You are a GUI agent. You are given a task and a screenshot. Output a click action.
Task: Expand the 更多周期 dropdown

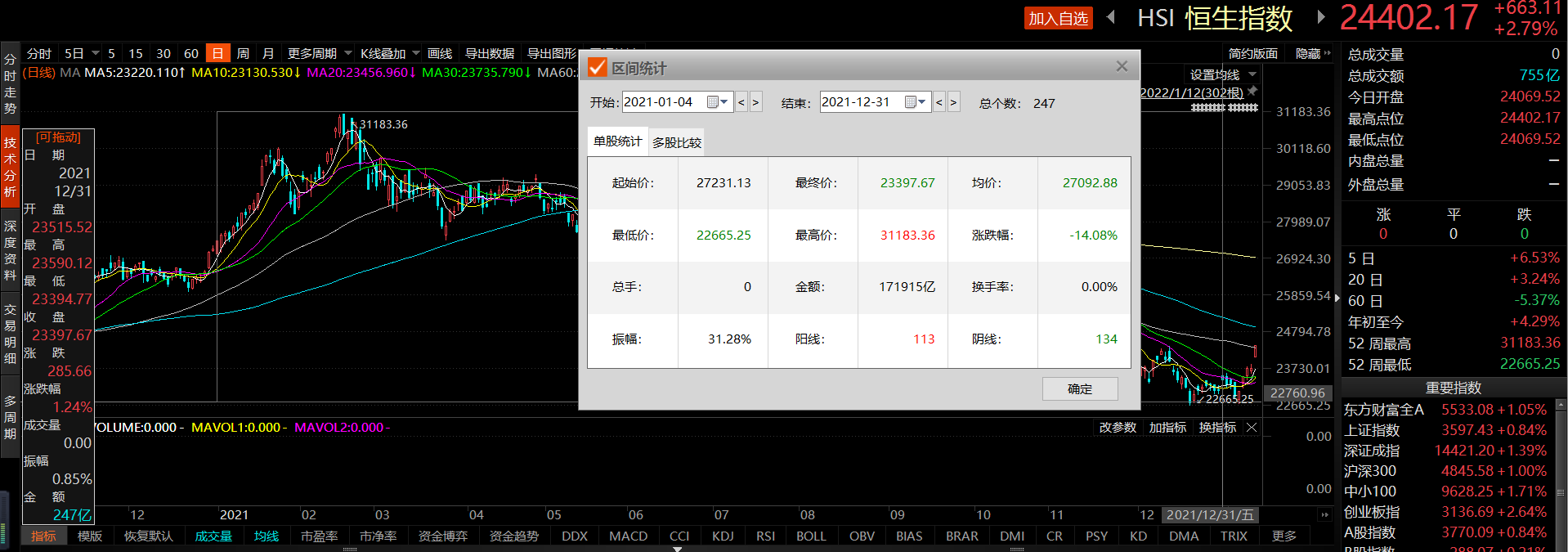pos(319,53)
